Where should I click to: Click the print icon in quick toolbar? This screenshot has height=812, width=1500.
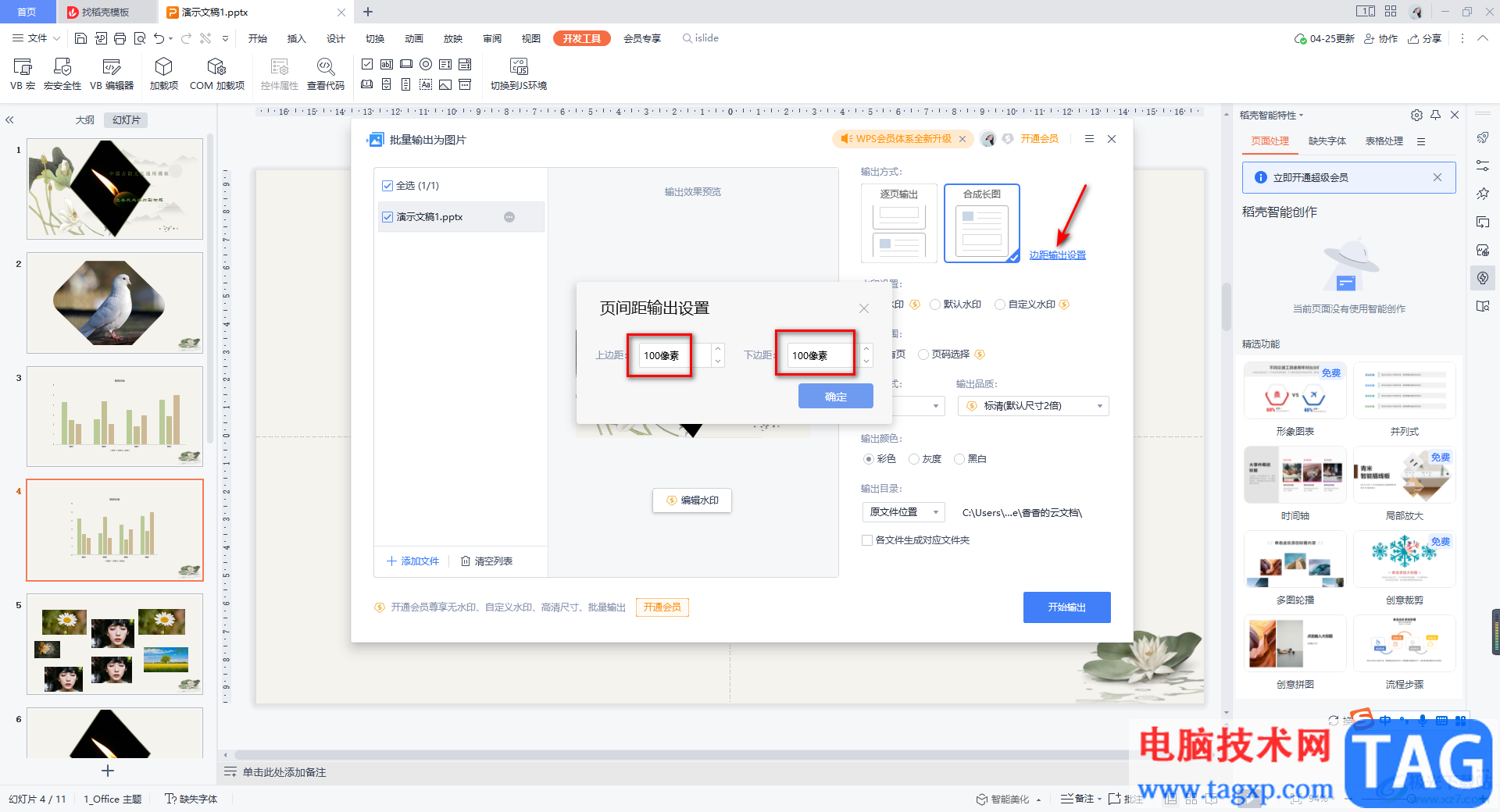tap(120, 38)
